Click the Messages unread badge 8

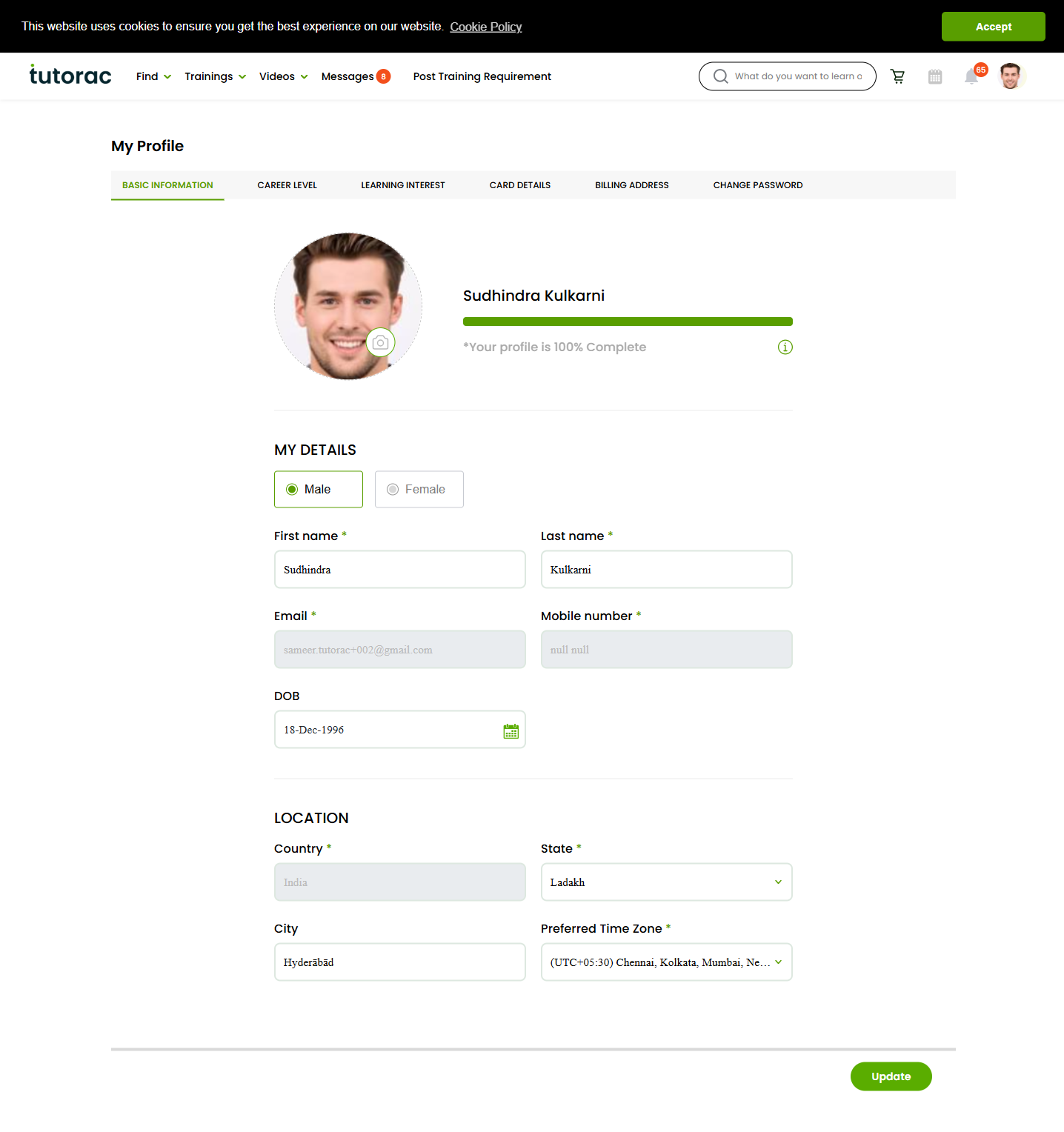pos(383,76)
